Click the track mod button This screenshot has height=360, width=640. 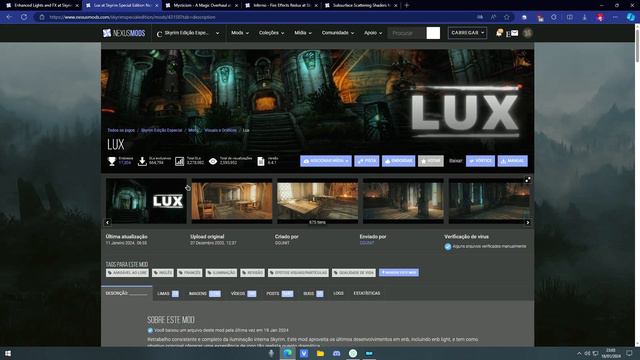coord(367,161)
